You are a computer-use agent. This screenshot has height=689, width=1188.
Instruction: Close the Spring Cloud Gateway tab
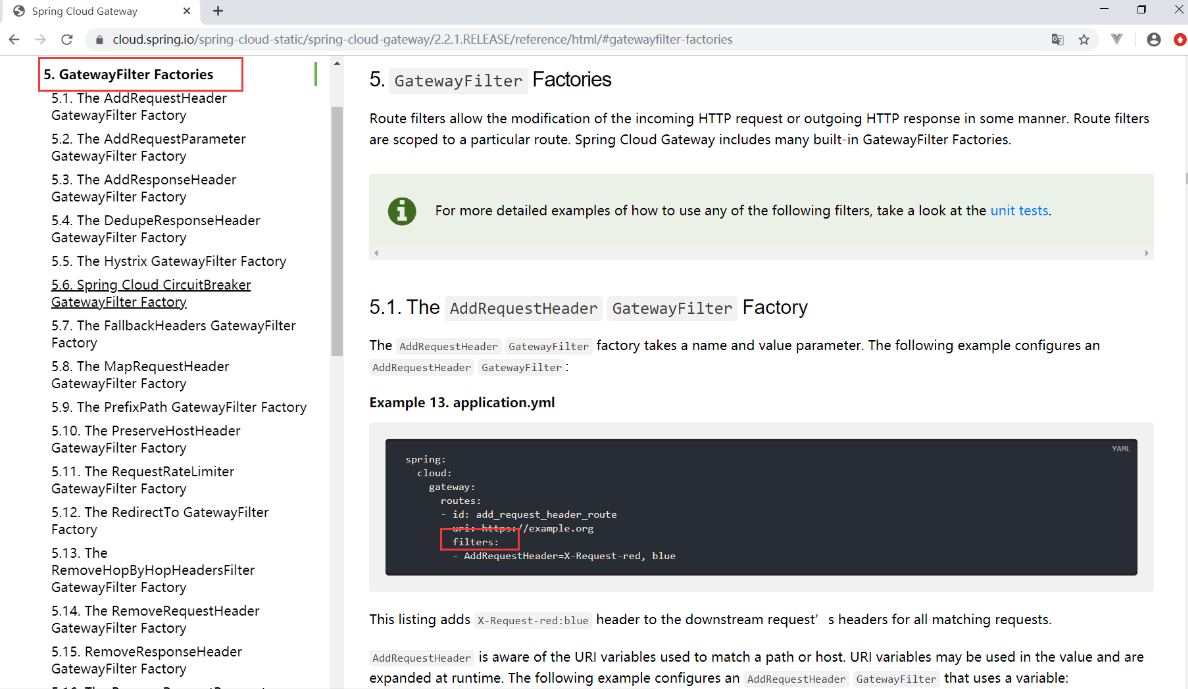185,11
